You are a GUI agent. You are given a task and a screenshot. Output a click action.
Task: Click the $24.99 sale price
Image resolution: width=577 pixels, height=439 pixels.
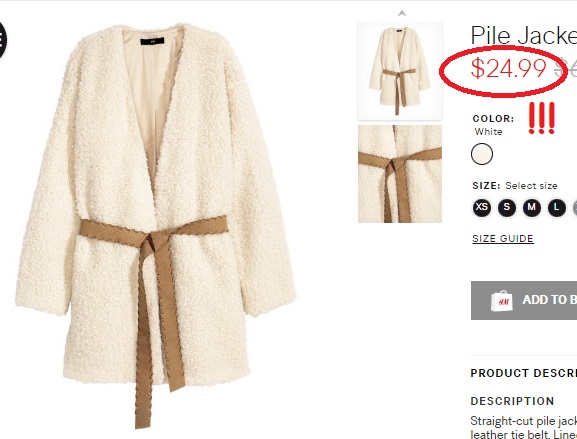tap(509, 68)
